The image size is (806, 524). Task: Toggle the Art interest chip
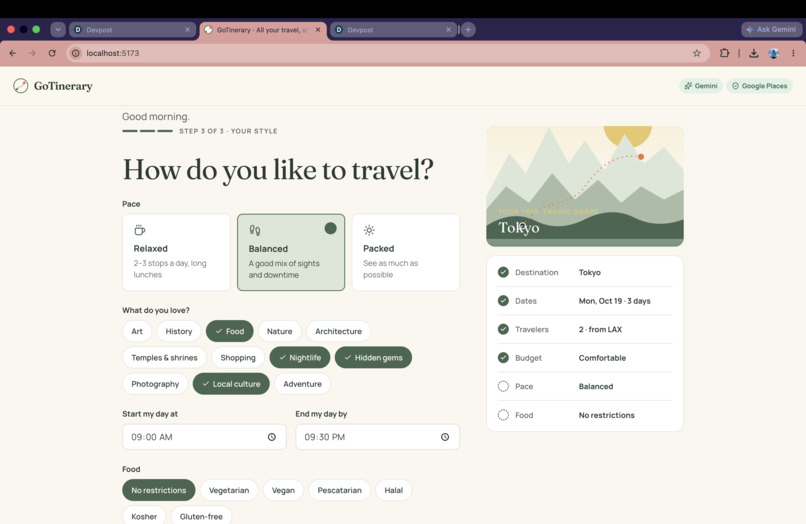(x=137, y=331)
